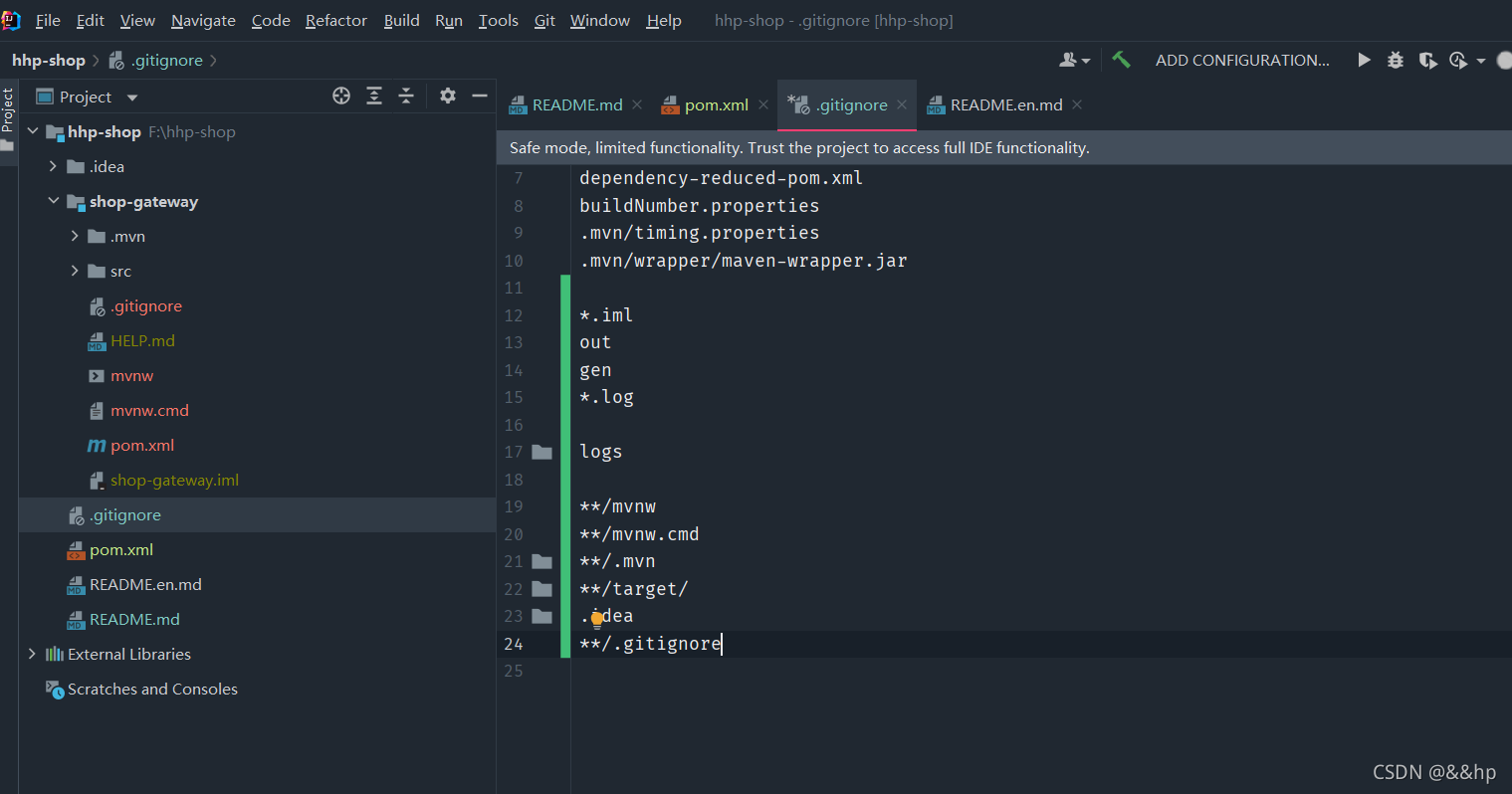Image resolution: width=1512 pixels, height=794 pixels.
Task: Click hhp-shop in the breadcrumb bar
Action: 48,60
